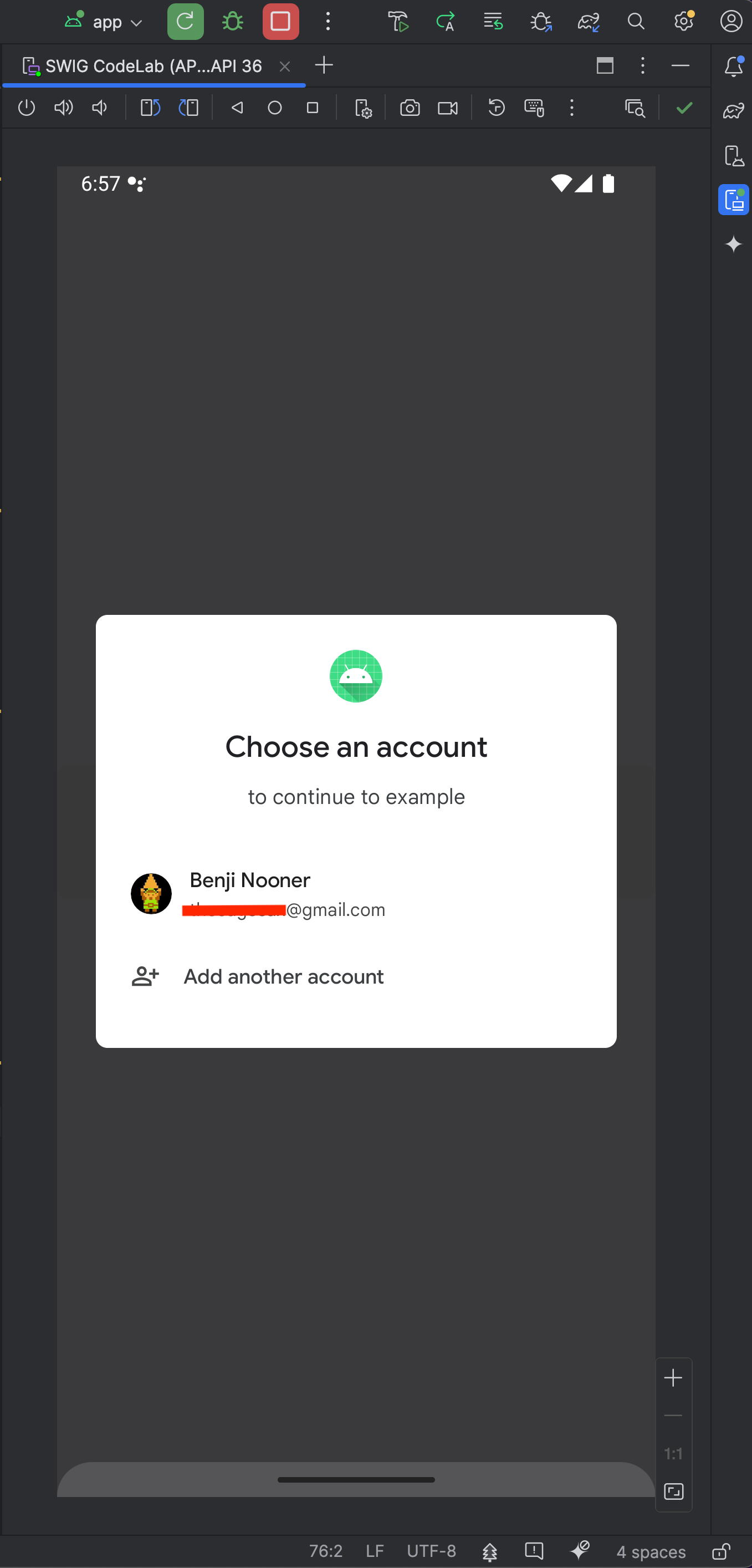
Task: Start emulator screen recording
Action: 448,108
